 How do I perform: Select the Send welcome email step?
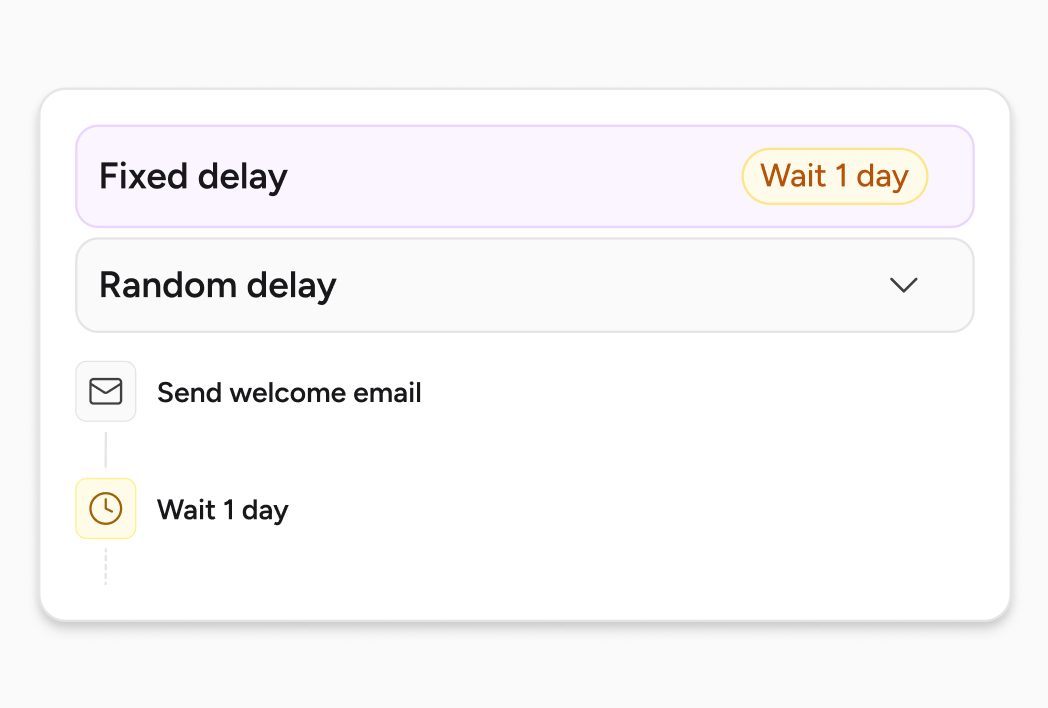[x=289, y=392]
